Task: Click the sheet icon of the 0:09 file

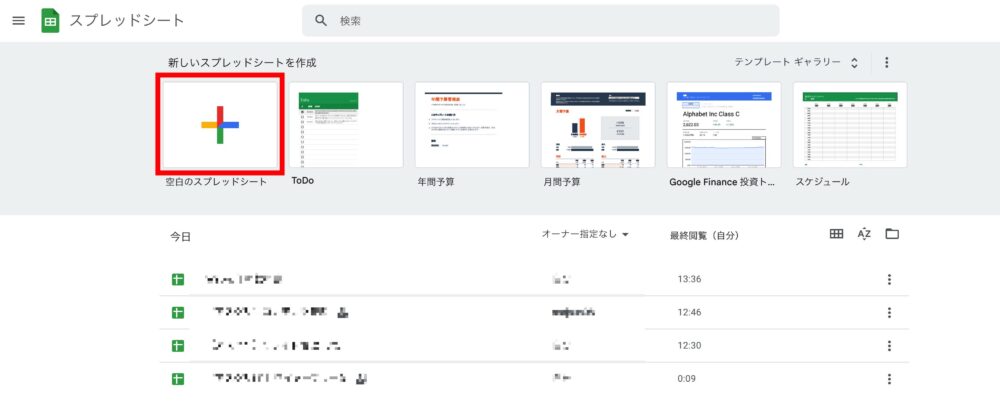Action: (178, 379)
